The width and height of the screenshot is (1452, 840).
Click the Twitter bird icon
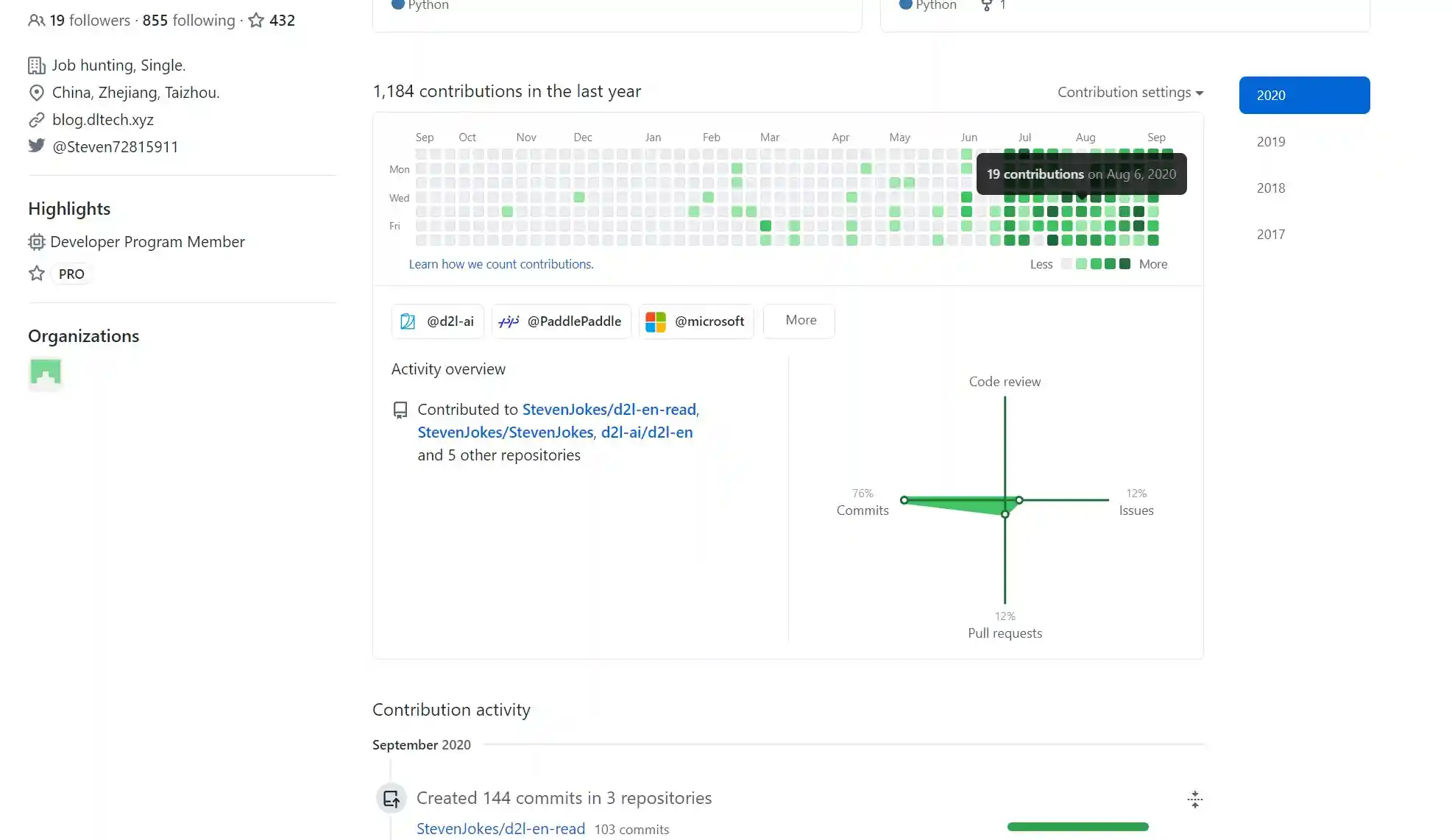pyautogui.click(x=36, y=146)
